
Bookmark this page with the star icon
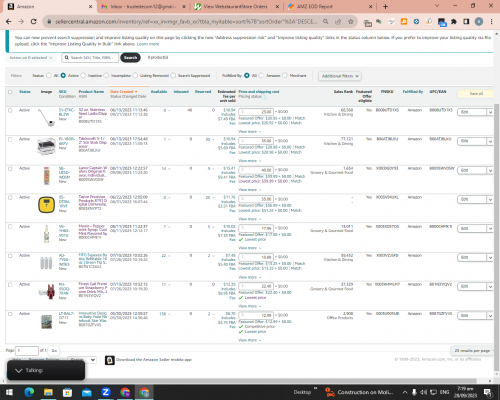point(350,22)
